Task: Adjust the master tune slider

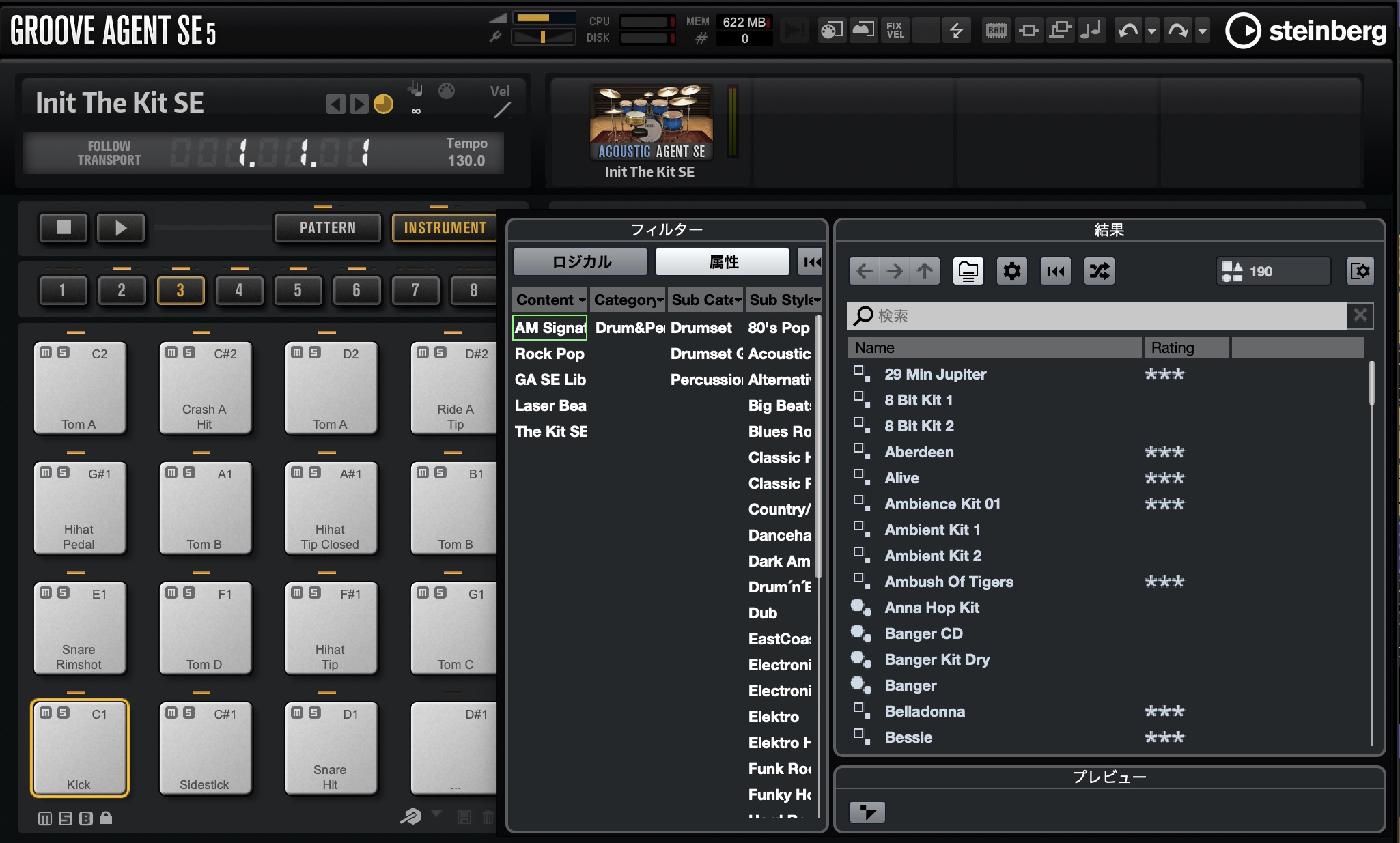Action: click(544, 37)
